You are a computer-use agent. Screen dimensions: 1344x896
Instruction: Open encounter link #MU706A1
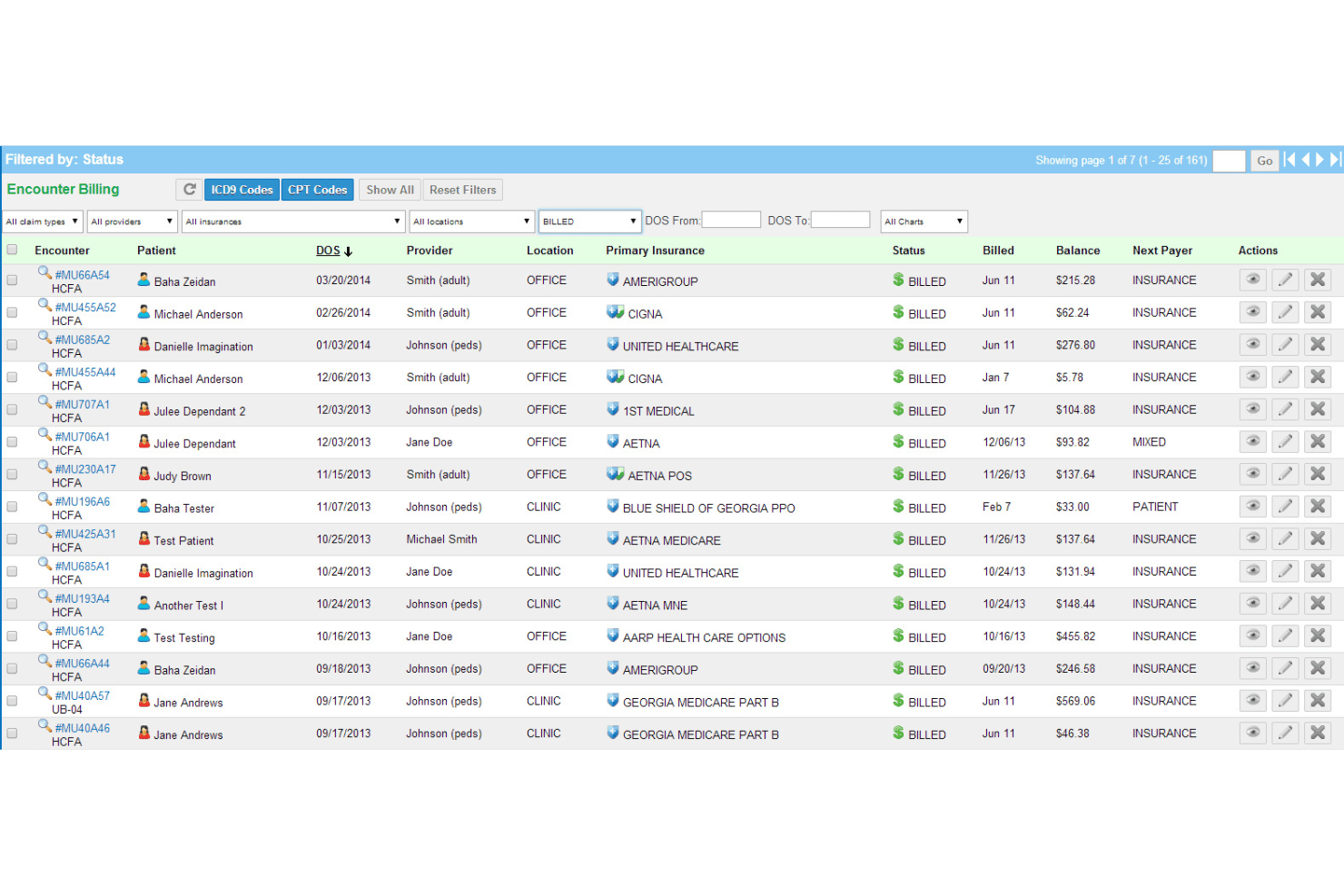pyautogui.click(x=83, y=437)
